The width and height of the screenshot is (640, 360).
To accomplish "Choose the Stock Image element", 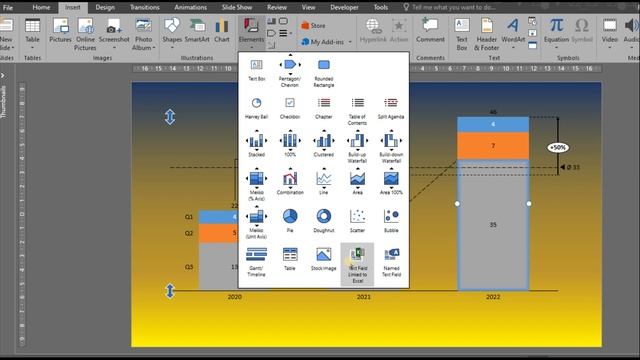I will pyautogui.click(x=324, y=259).
